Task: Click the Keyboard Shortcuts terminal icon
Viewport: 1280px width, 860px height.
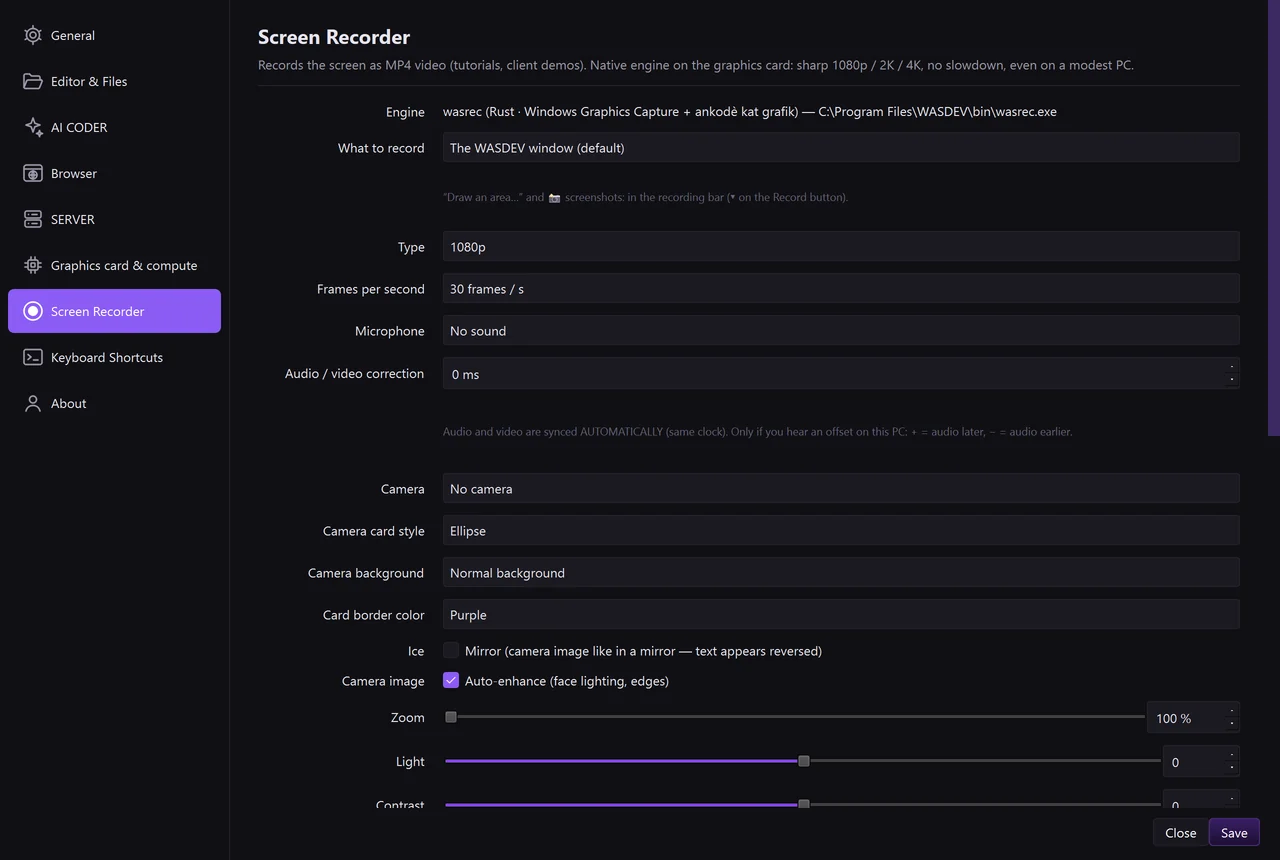Action: 33,357
